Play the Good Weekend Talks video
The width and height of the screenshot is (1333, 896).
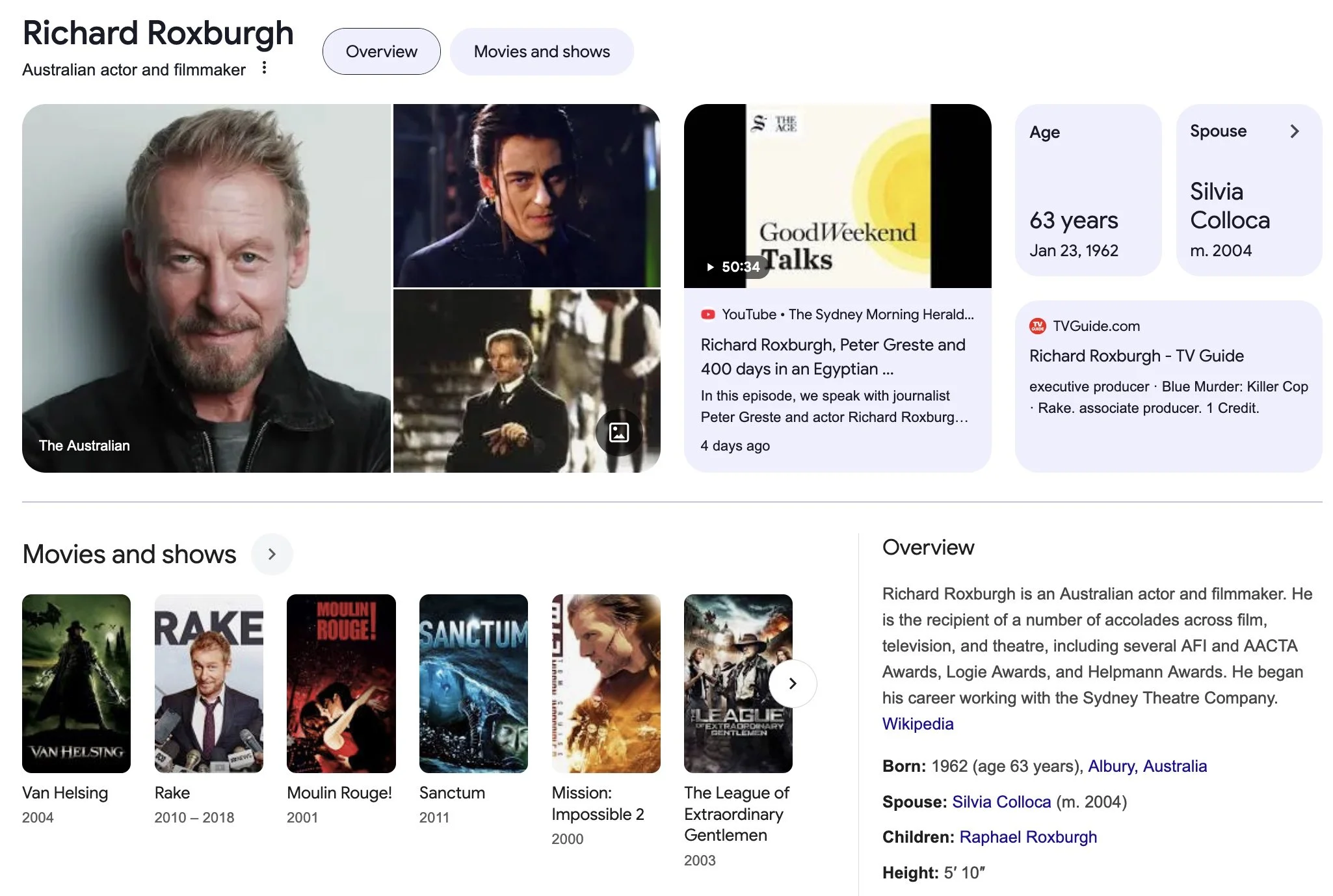837,196
